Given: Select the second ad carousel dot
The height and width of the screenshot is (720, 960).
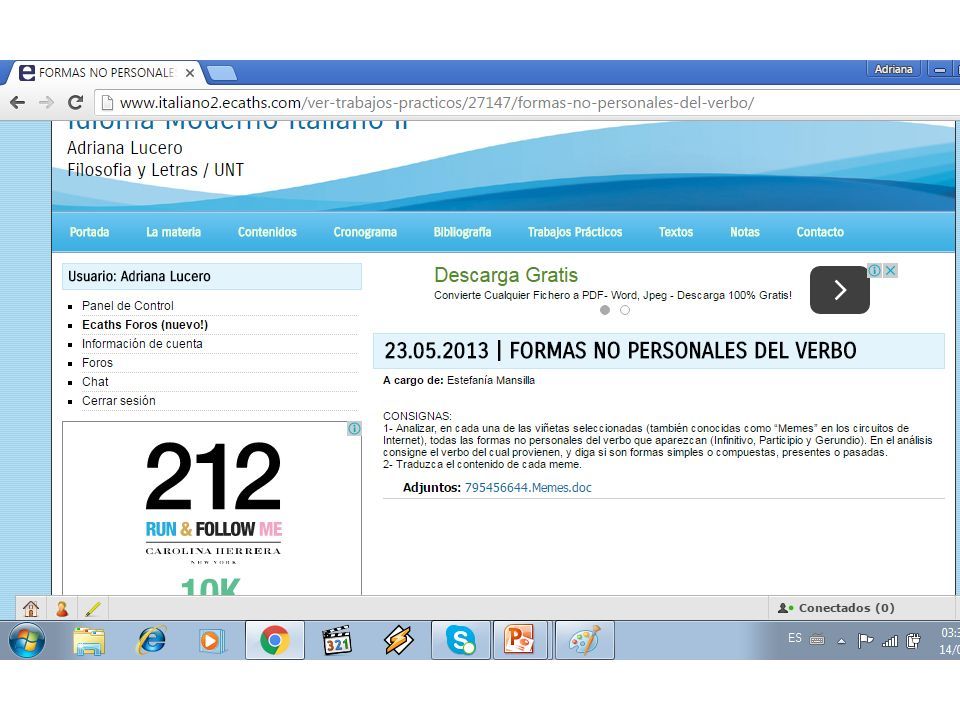Looking at the screenshot, I should 624,310.
